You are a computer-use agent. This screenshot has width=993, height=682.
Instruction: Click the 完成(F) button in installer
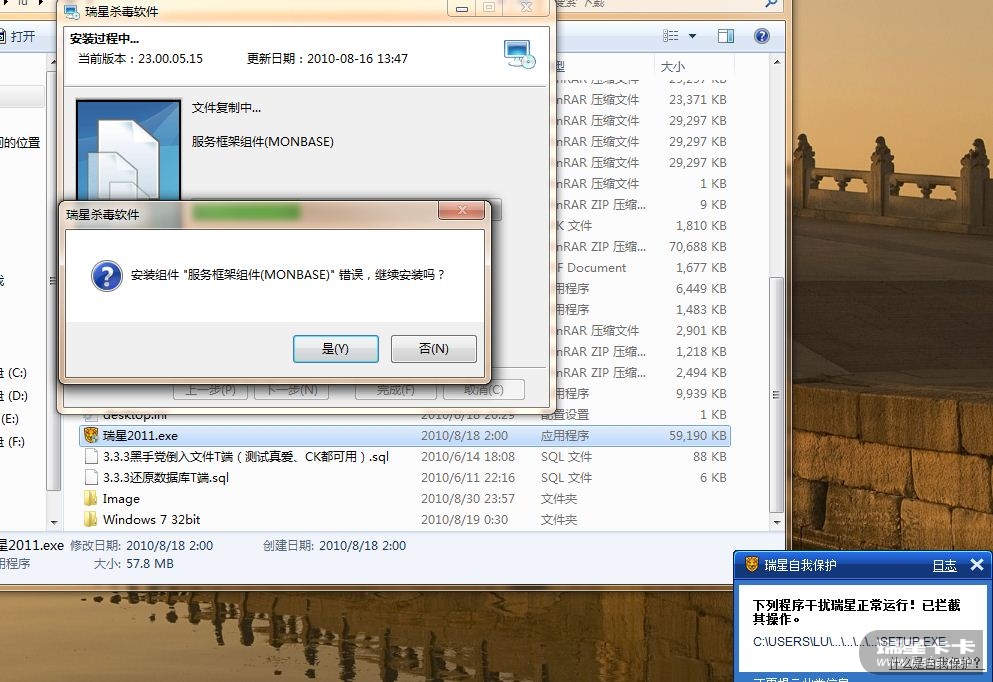[x=396, y=390]
